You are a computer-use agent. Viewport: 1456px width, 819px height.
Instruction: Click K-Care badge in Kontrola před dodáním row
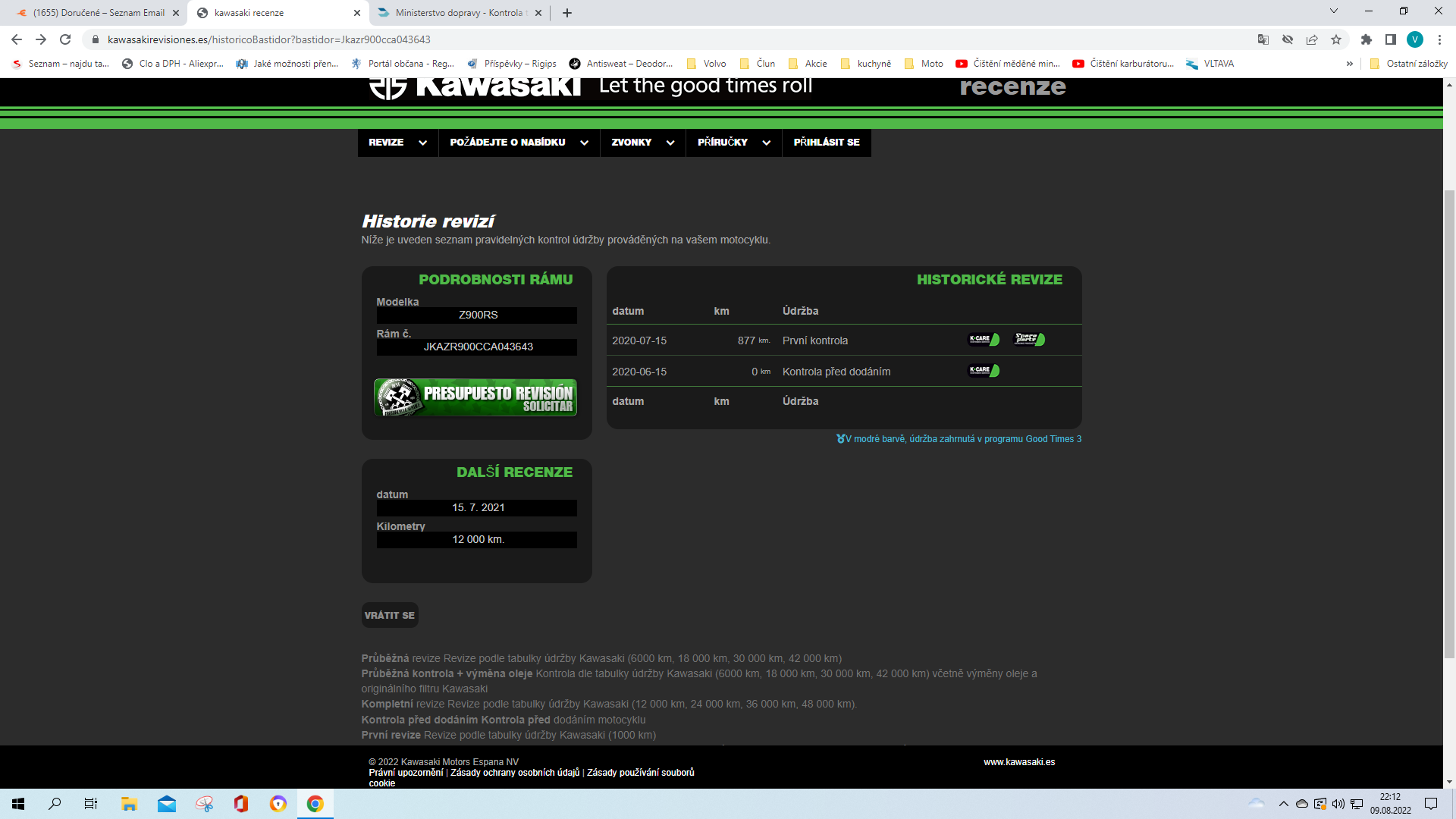[x=984, y=370]
